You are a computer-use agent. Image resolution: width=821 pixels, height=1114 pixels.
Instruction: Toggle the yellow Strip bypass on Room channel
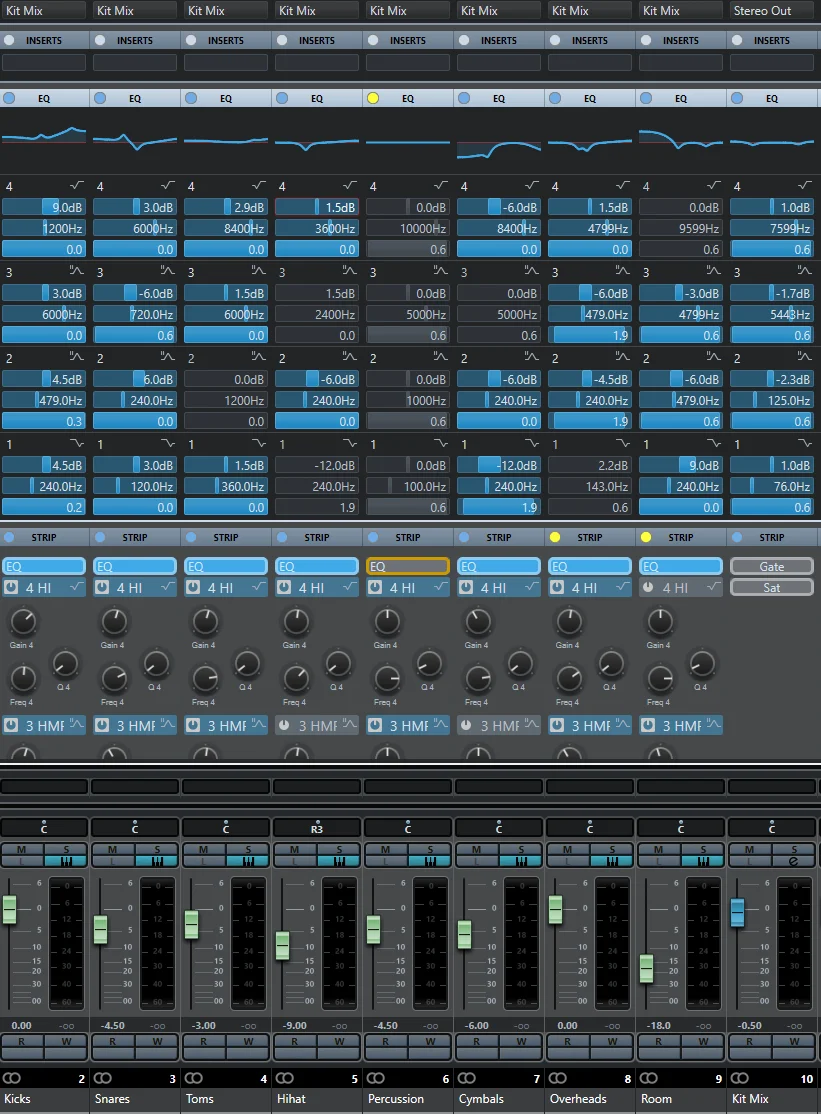[646, 537]
